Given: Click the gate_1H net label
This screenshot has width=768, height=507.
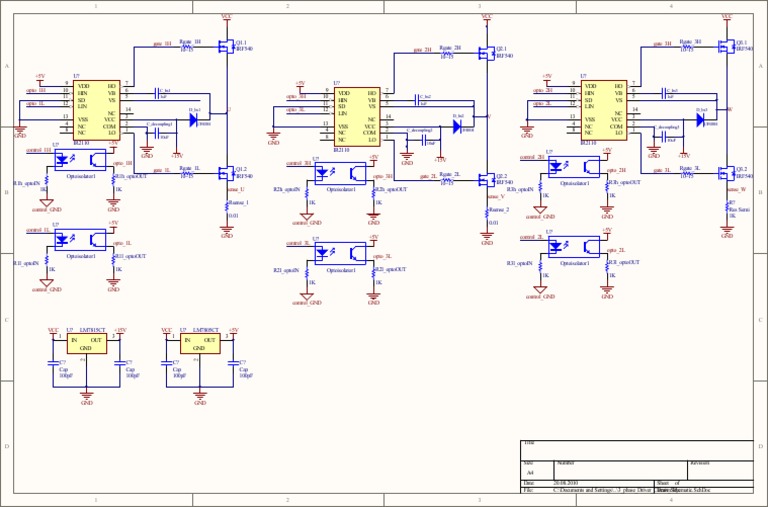Looking at the screenshot, I should pyautogui.click(x=163, y=44).
